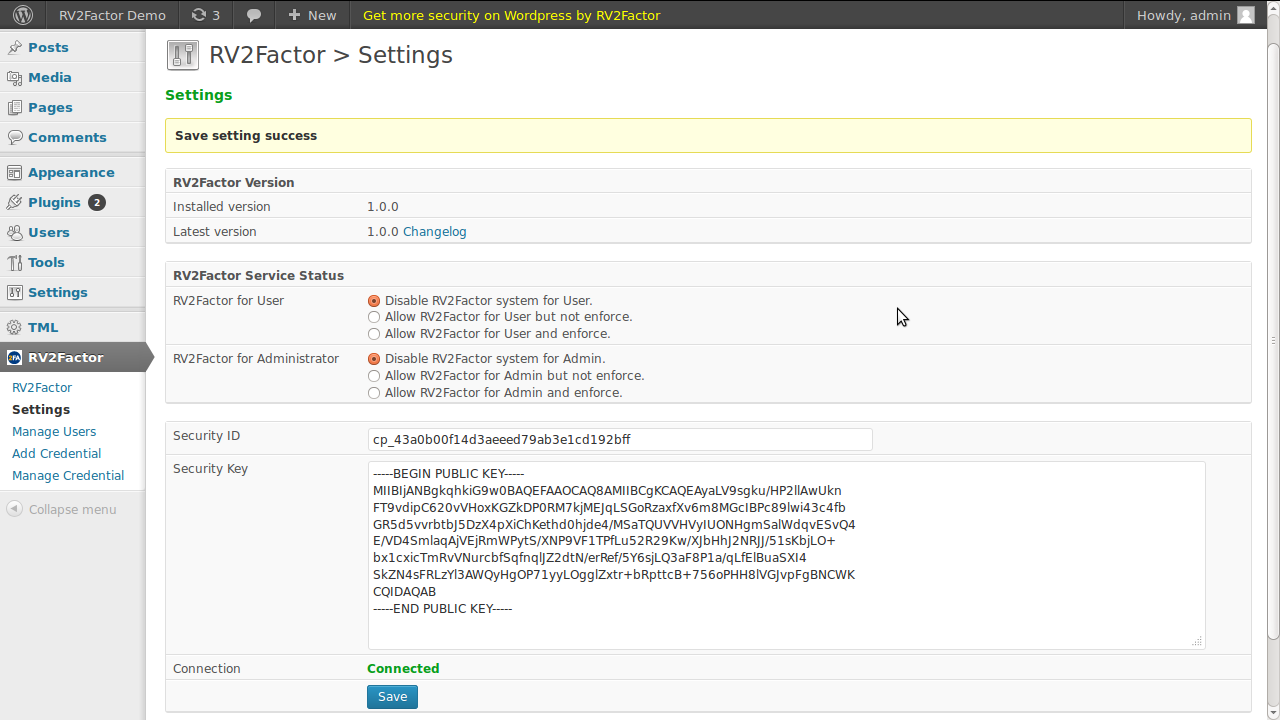This screenshot has height=720, width=1280.
Task: Open the RV2Factor top-level menu
Action: (x=65, y=357)
